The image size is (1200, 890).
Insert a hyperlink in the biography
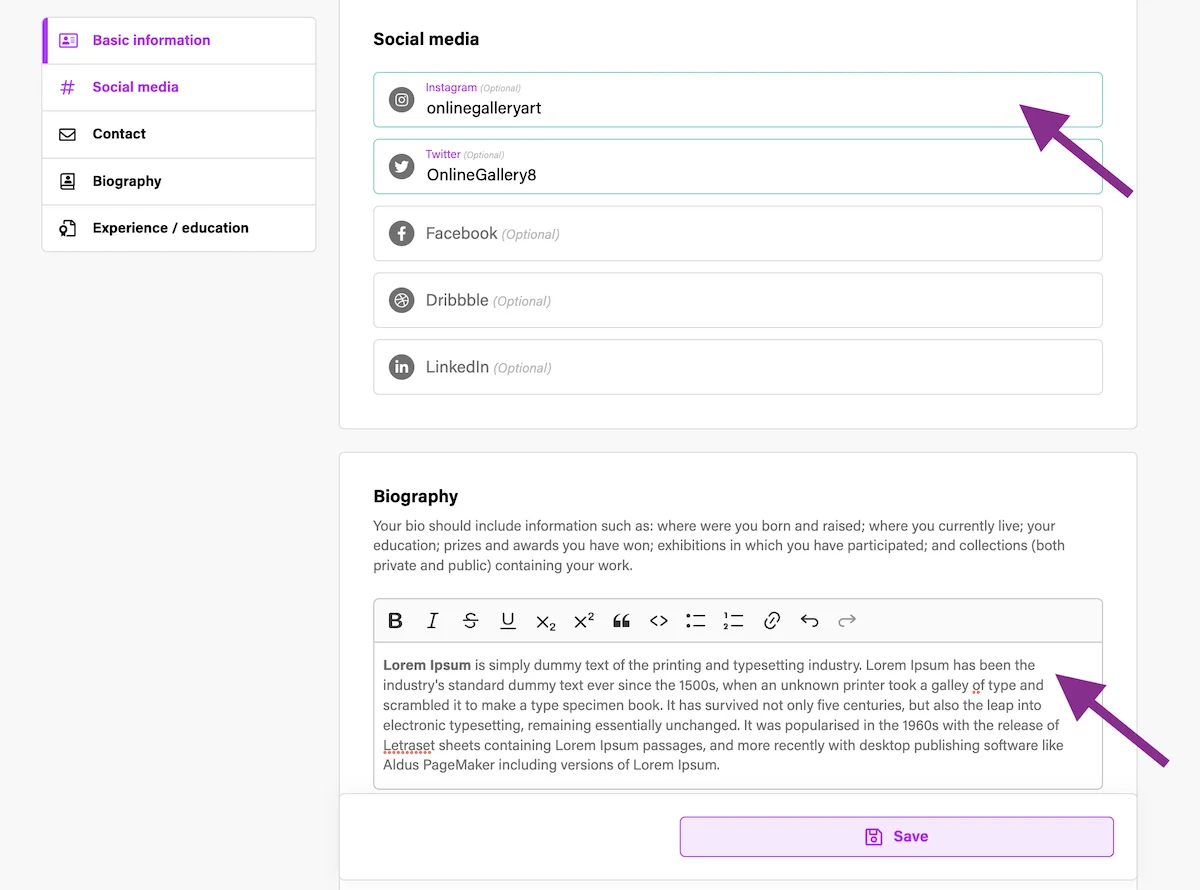(771, 621)
